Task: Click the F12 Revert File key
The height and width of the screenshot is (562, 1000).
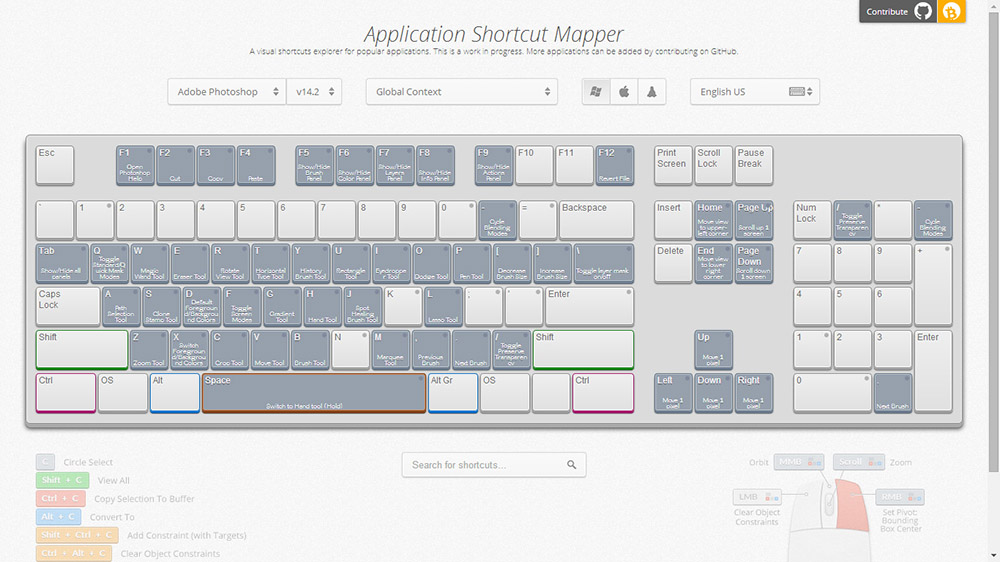Action: (x=615, y=165)
